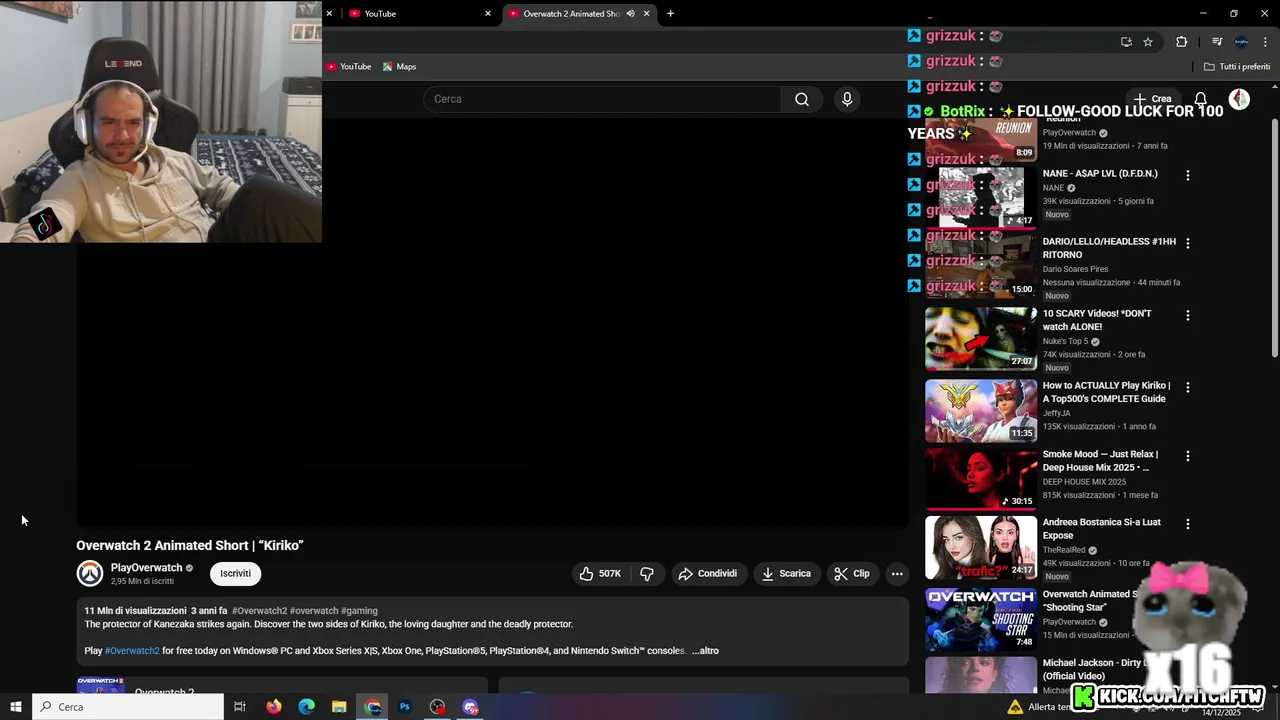1280x720 pixels.
Task: Open options menu for NANE A$AP LVL video
Action: point(1187,175)
